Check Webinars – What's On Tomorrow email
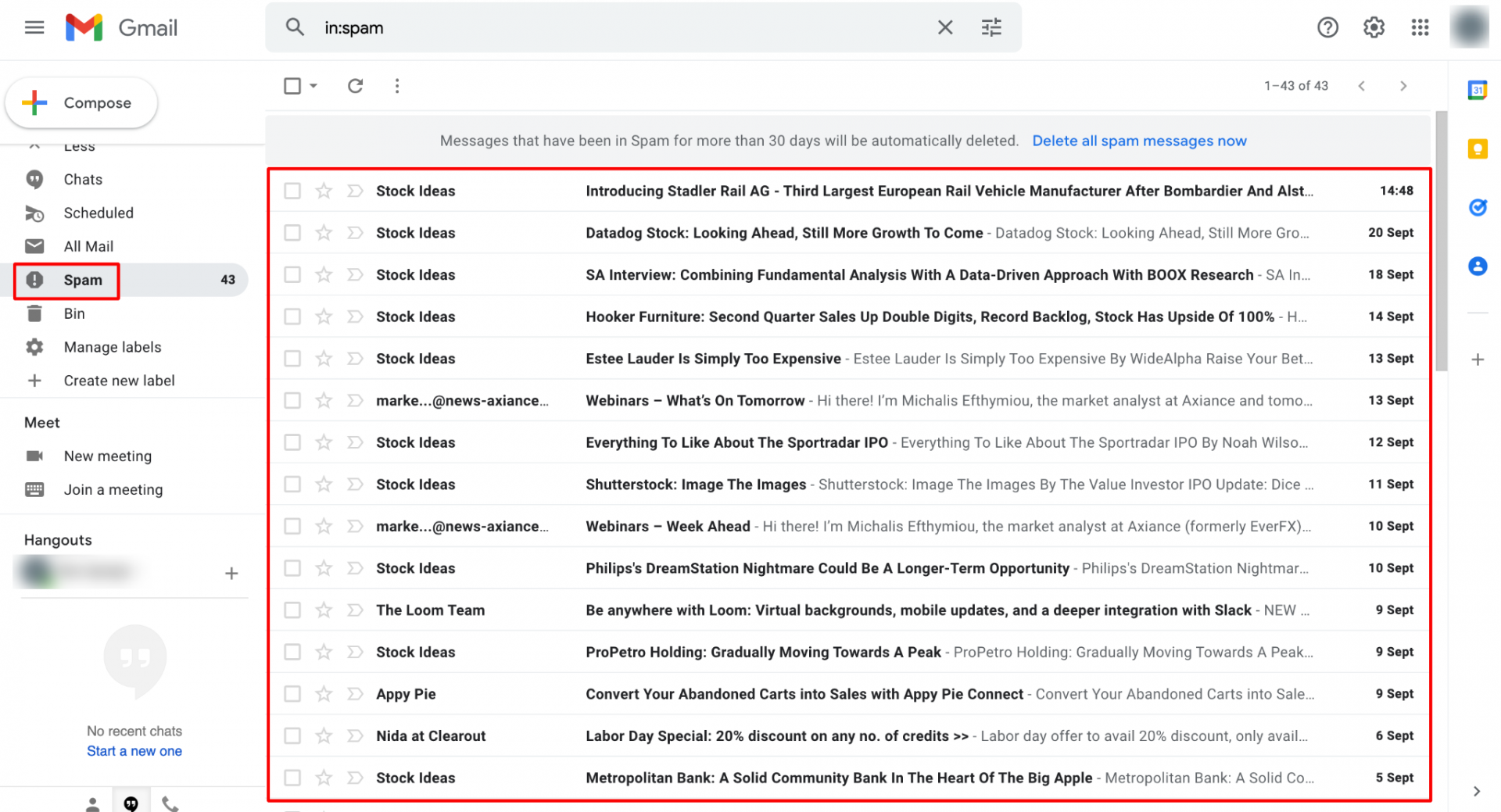The width and height of the screenshot is (1501, 812). pyautogui.click(x=292, y=401)
